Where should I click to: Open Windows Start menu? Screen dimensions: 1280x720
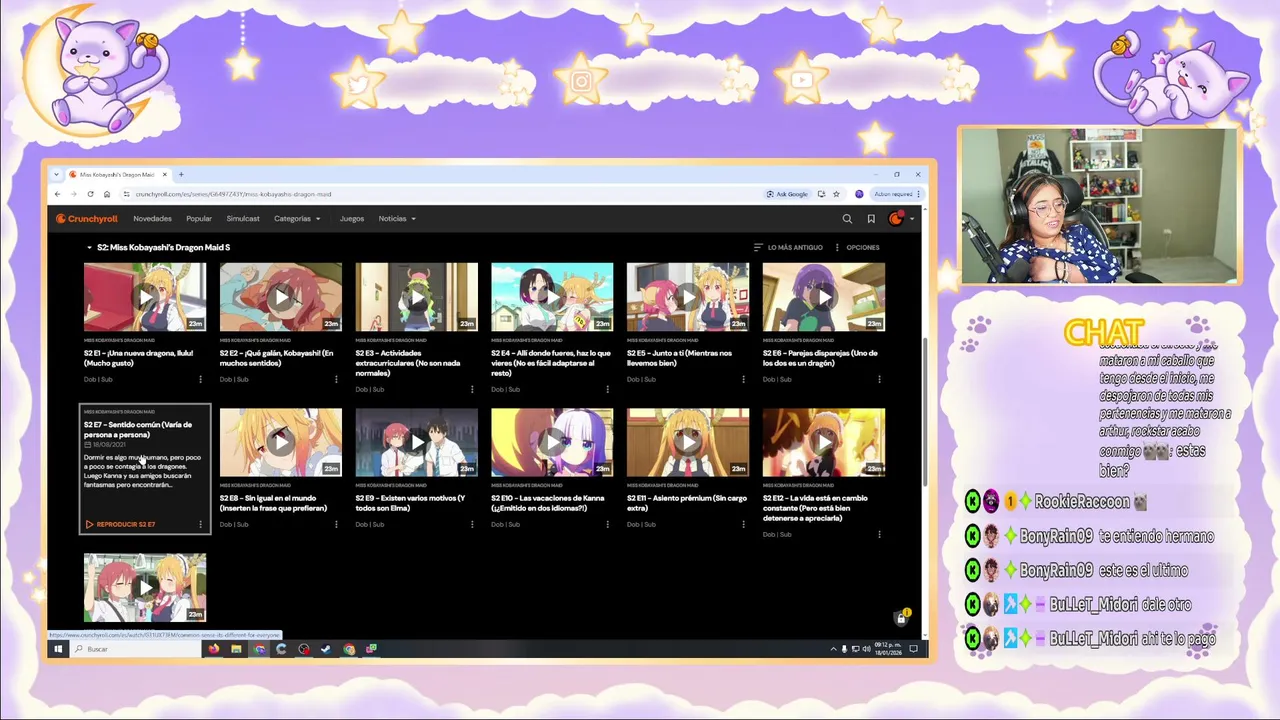click(57, 649)
